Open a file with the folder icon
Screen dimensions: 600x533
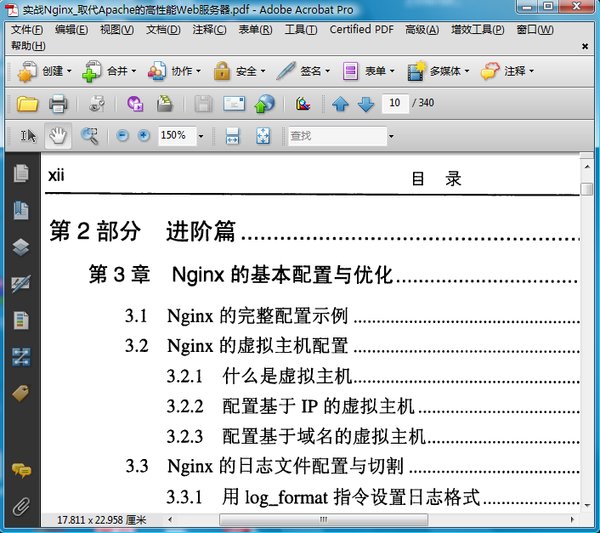(x=28, y=104)
